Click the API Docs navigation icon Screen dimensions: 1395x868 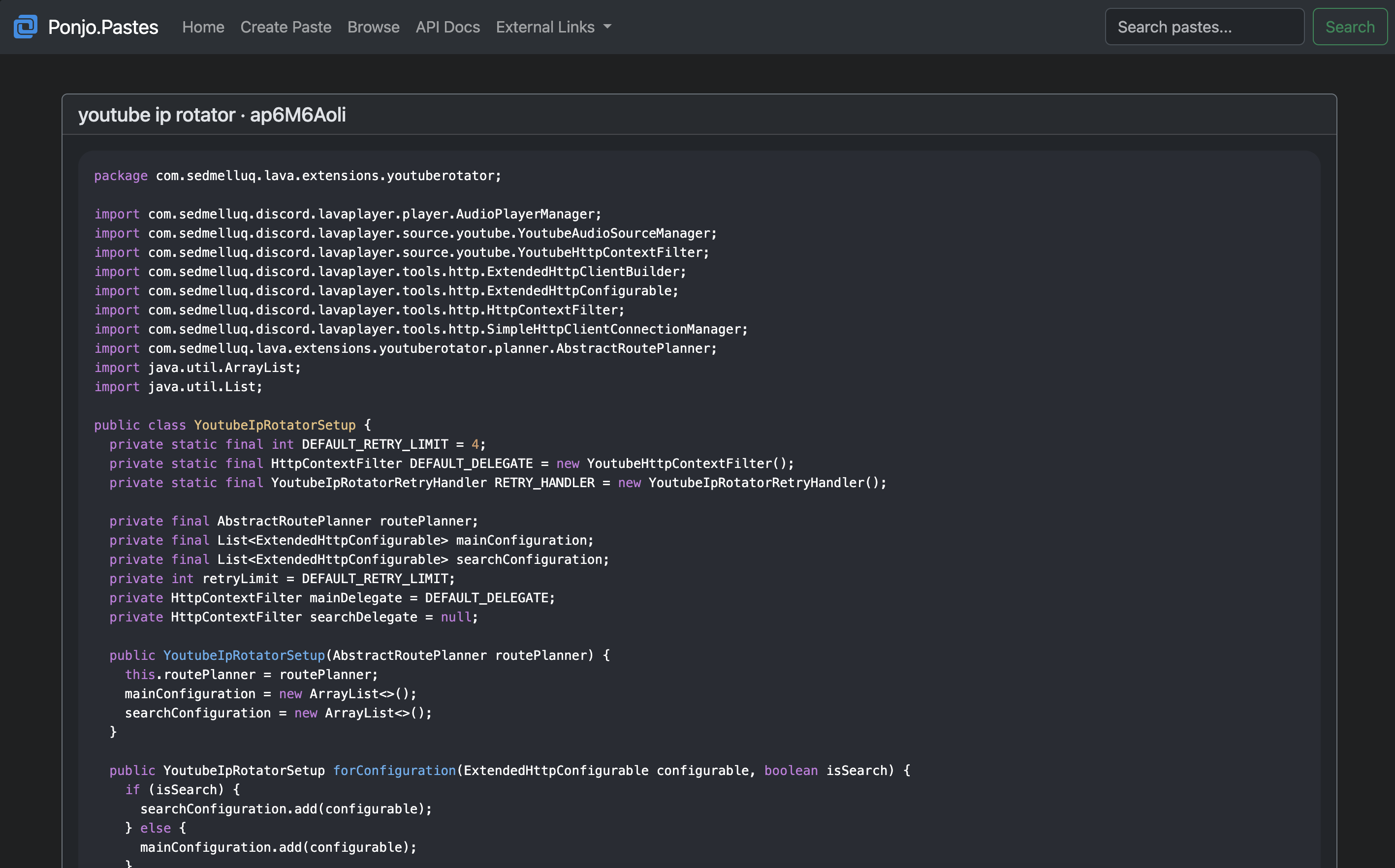pos(447,26)
